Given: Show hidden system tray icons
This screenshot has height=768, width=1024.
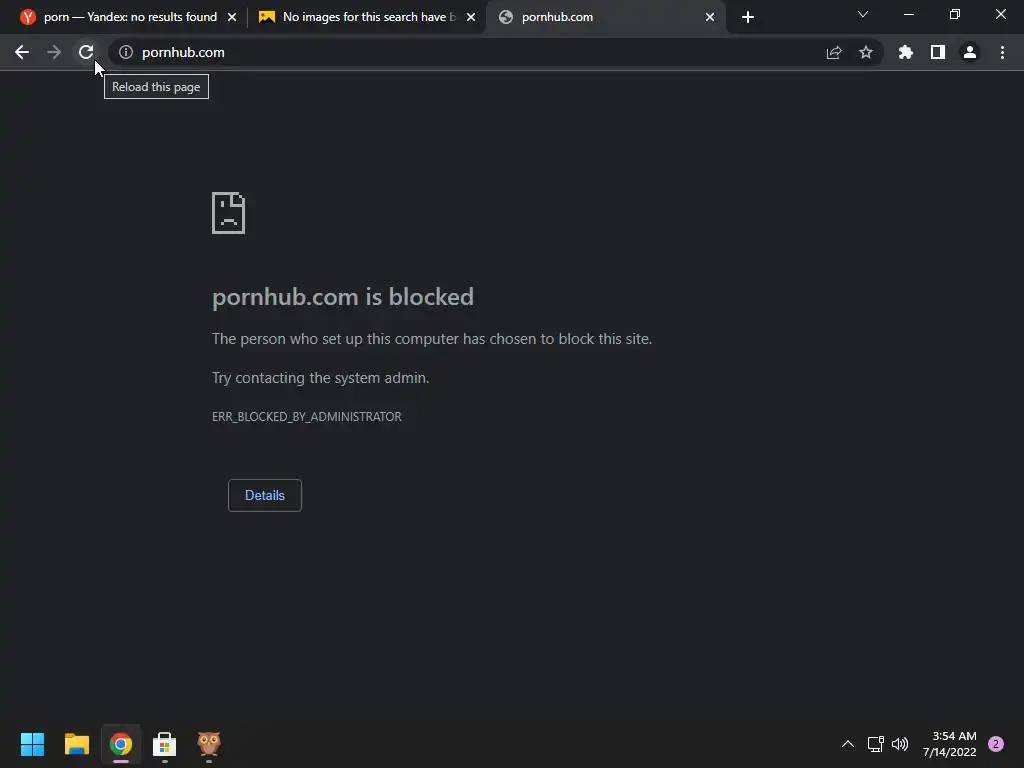Looking at the screenshot, I should [848, 744].
